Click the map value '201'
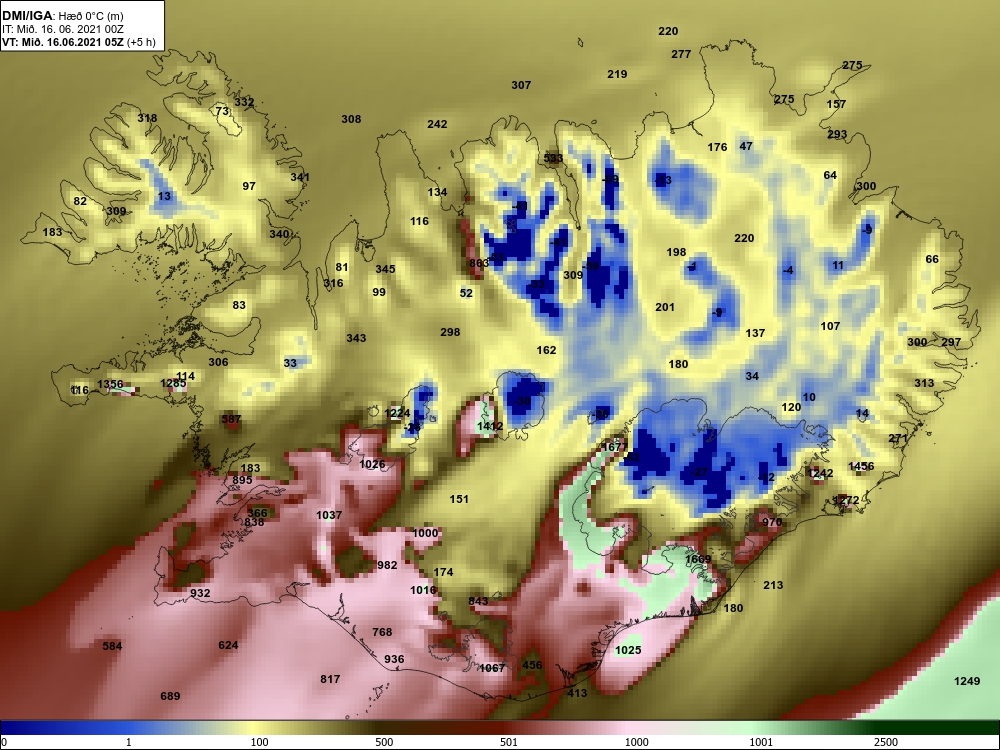Viewport: 1000px width, 750px height. tap(665, 307)
